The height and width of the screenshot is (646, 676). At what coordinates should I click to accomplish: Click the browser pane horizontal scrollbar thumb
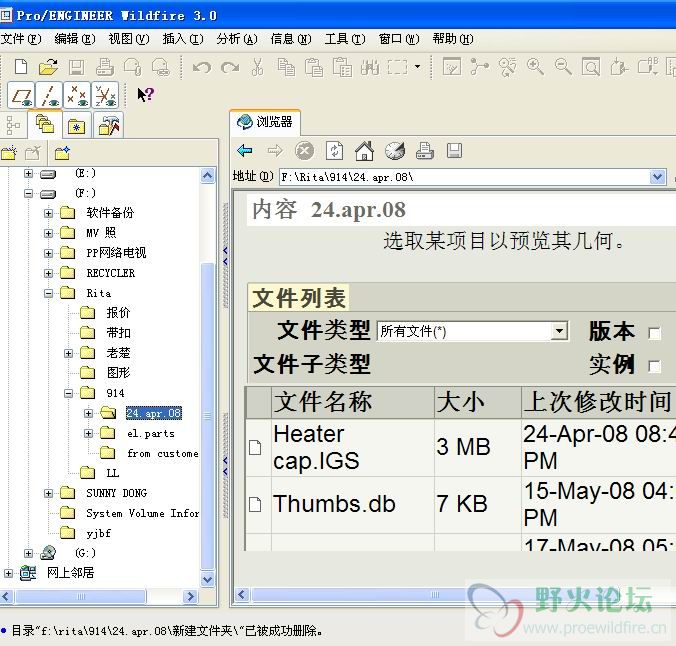point(435,595)
